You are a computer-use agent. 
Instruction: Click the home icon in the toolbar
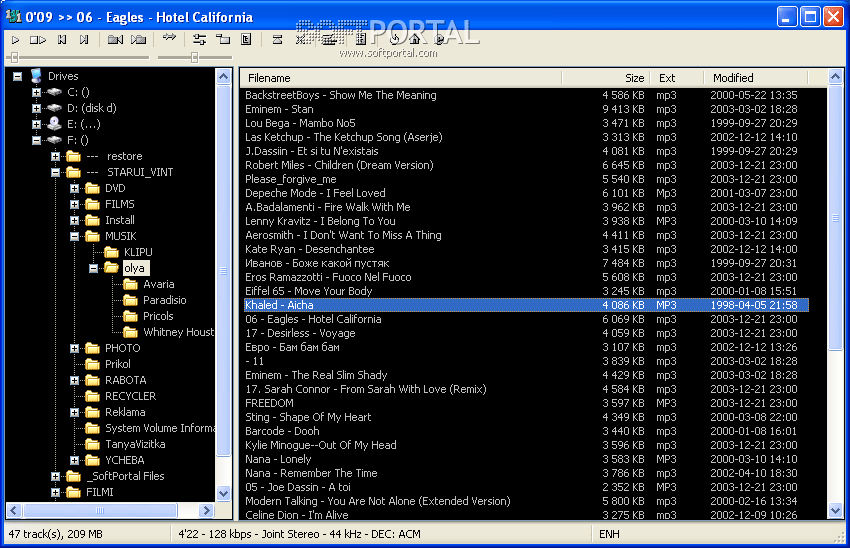coord(415,39)
